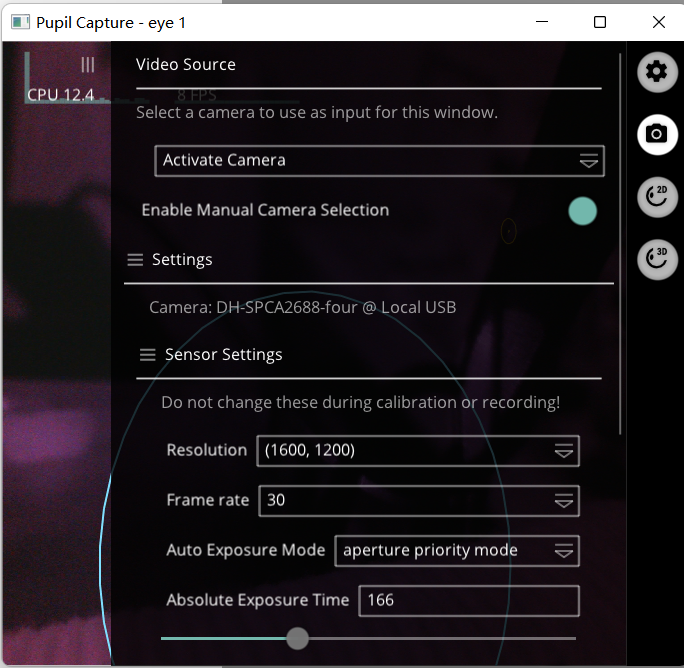
Task: Collapse the Sensor Settings section
Action: (x=147, y=355)
